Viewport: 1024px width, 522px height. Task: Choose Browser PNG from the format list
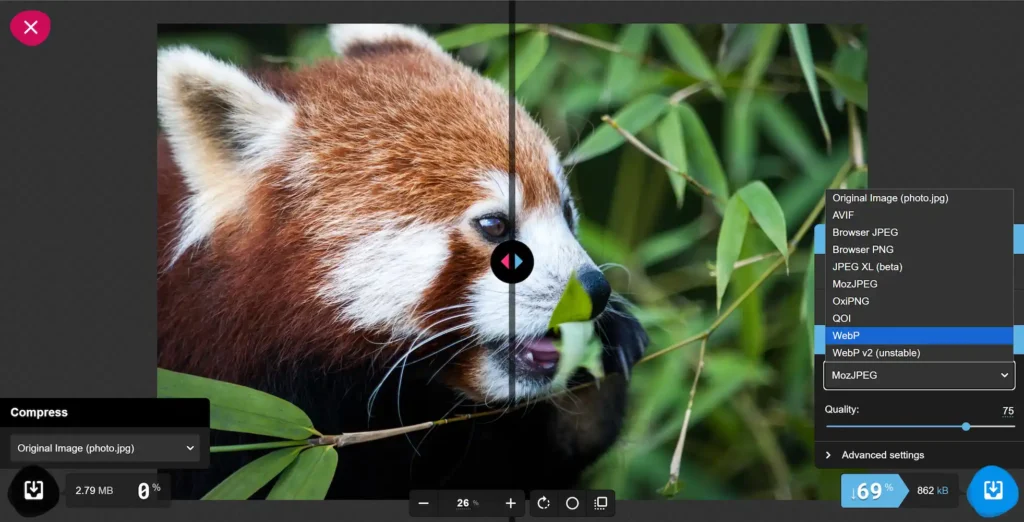pyautogui.click(x=919, y=250)
